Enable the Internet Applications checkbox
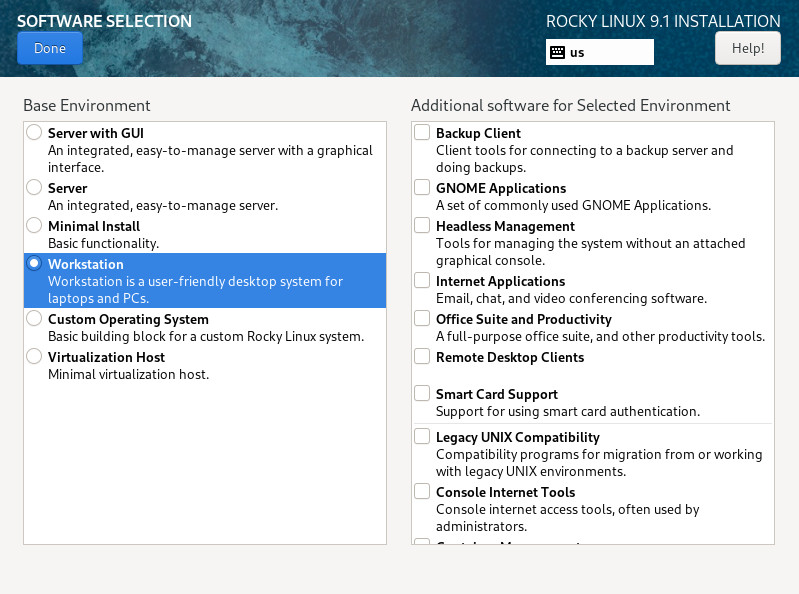 pos(422,280)
